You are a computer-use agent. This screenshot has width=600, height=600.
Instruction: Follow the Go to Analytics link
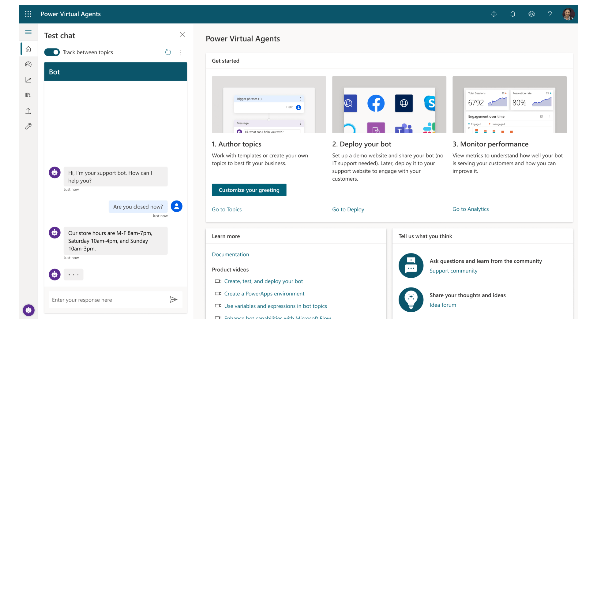pyautogui.click(x=471, y=209)
